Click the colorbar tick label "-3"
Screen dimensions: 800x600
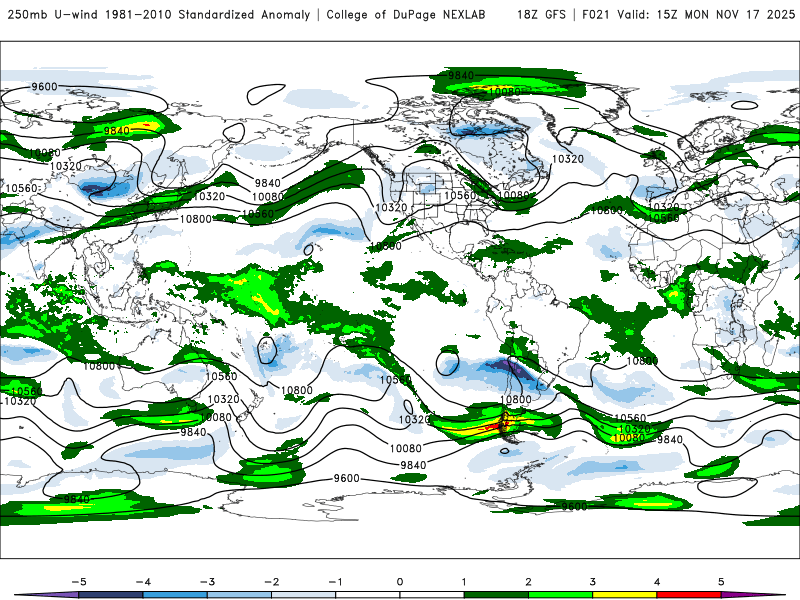[207, 582]
